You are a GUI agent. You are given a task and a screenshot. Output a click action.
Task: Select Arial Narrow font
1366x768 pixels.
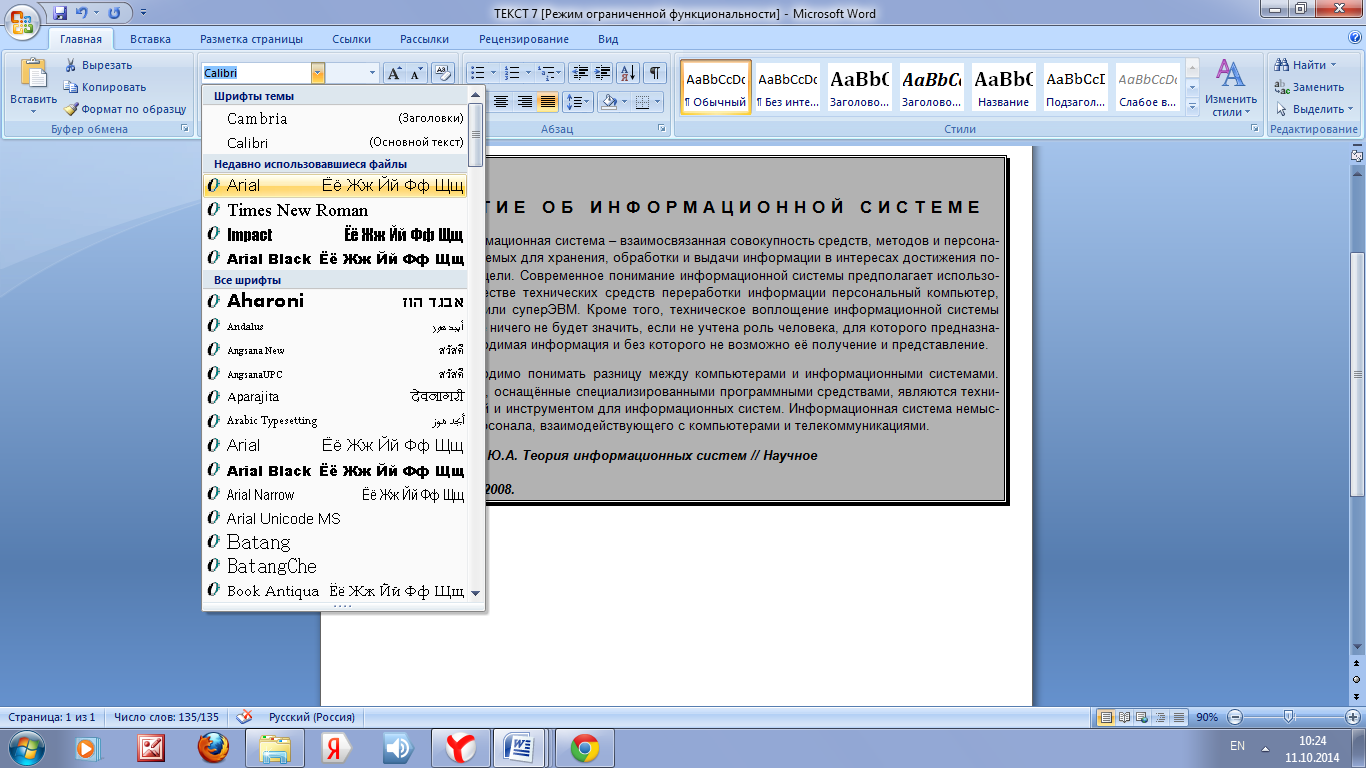coord(335,494)
